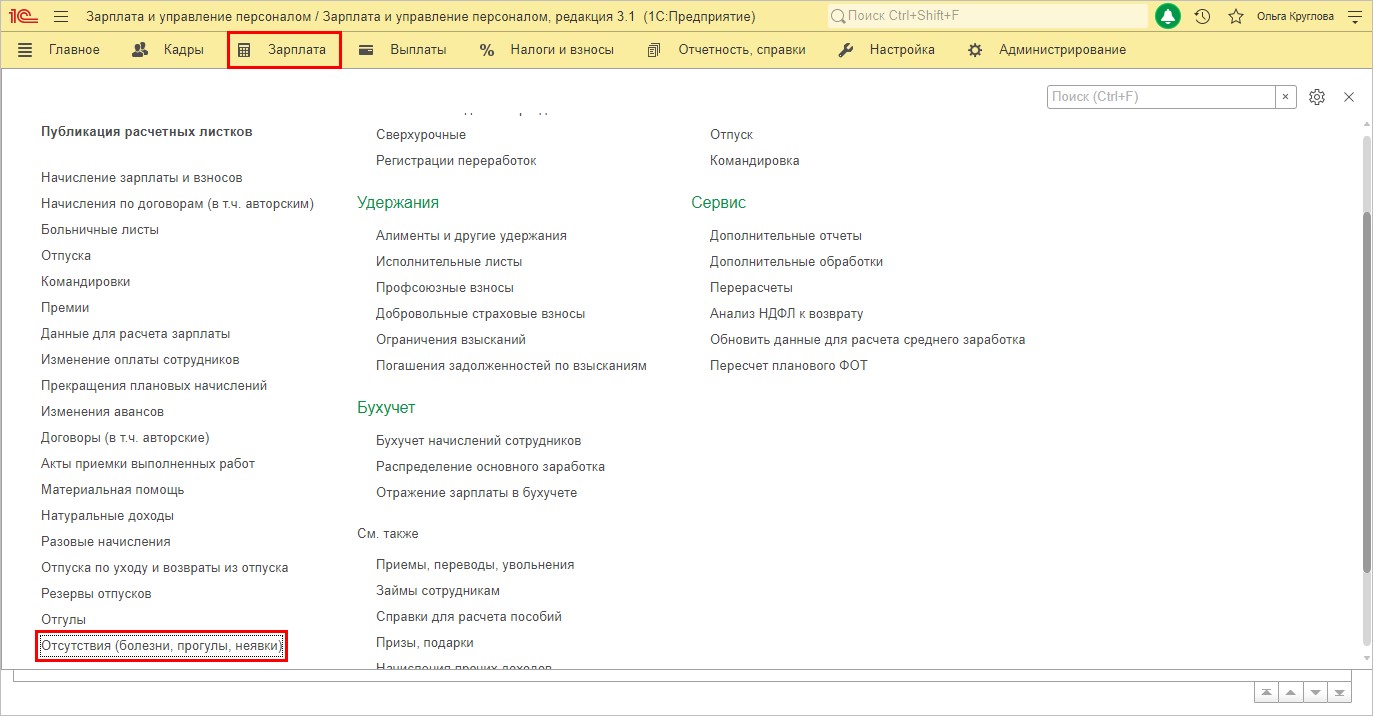
Task: Open Распределение основного заработка
Action: 490,466
